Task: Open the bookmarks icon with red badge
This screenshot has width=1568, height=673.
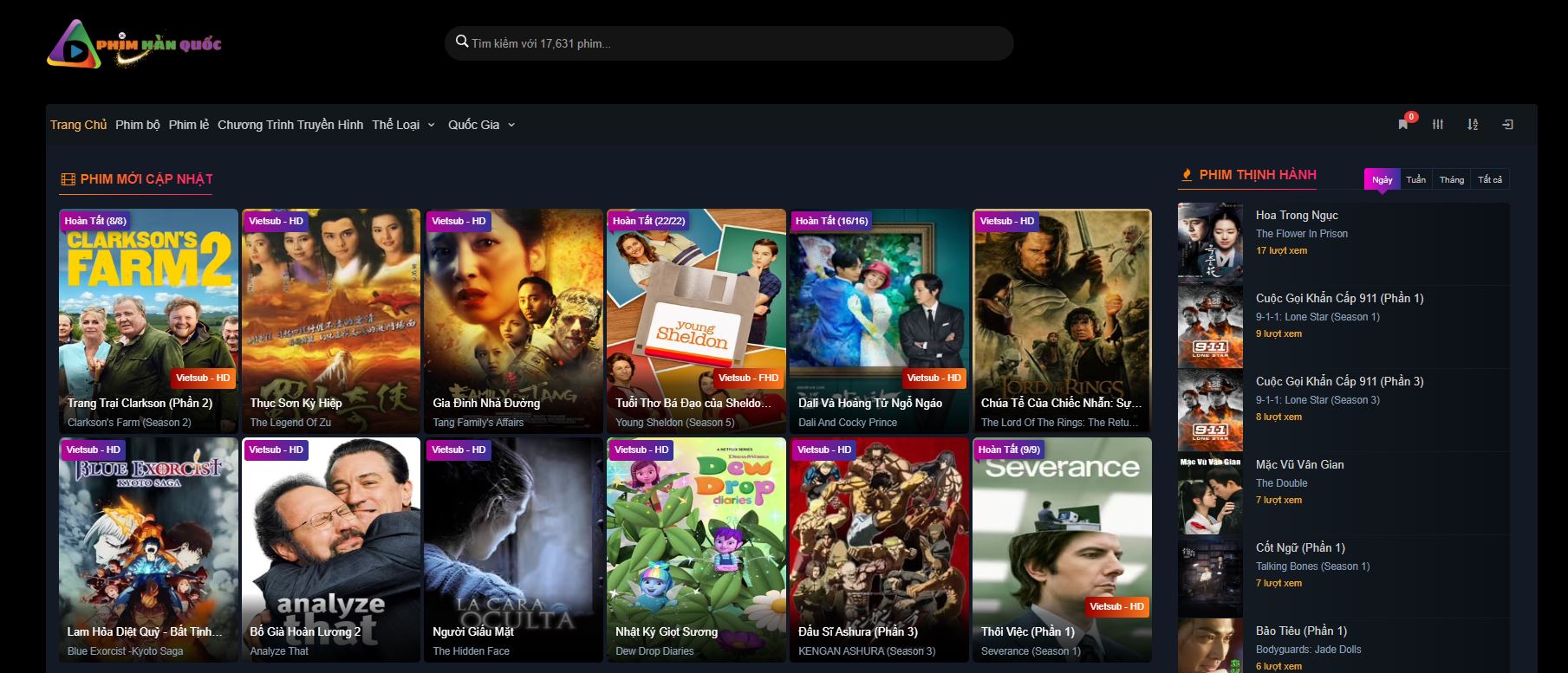Action: [1403, 125]
